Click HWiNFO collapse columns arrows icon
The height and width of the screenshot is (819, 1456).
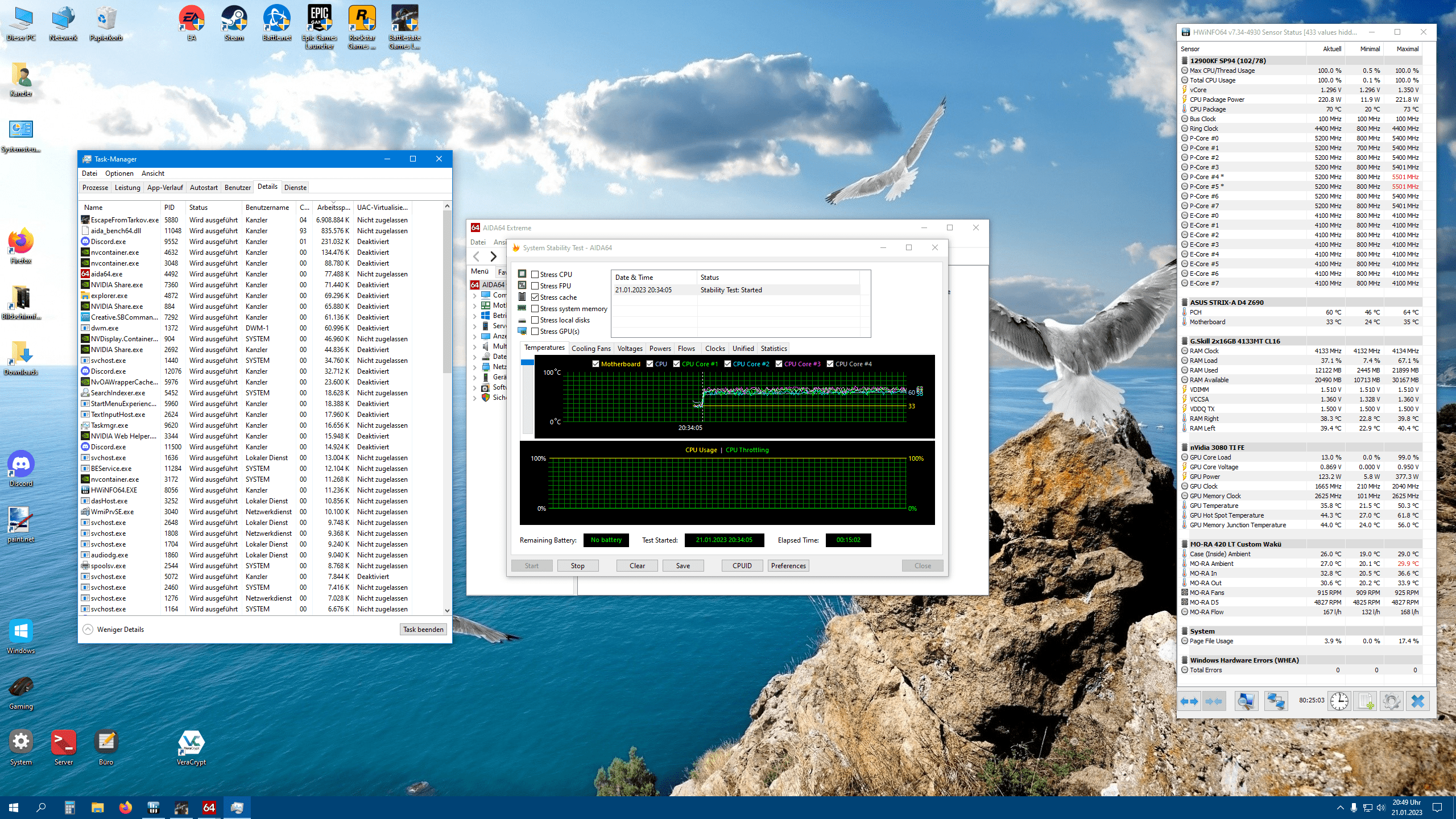[x=1214, y=701]
